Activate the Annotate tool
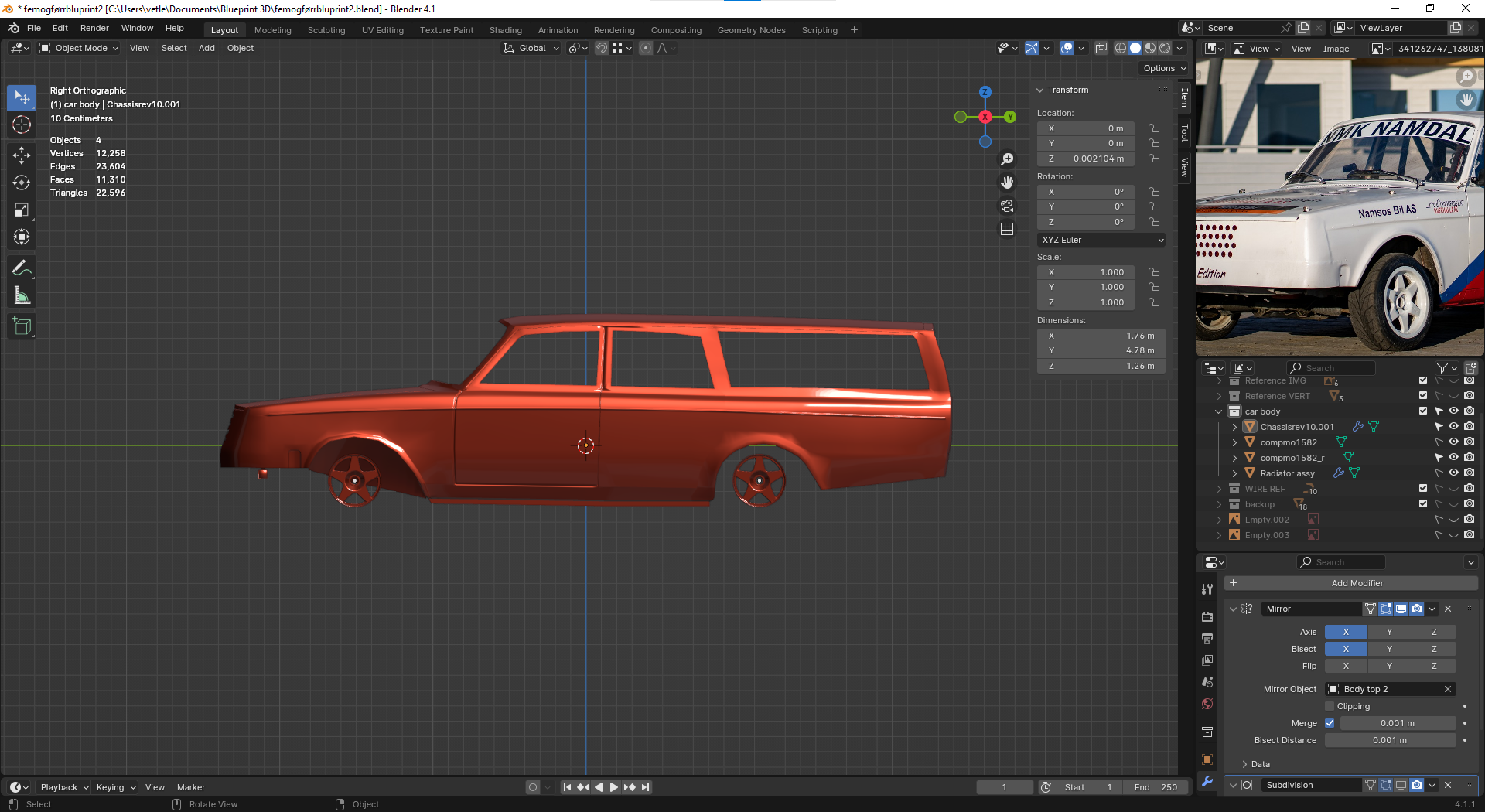This screenshot has height=812, width=1485. pyautogui.click(x=22, y=268)
